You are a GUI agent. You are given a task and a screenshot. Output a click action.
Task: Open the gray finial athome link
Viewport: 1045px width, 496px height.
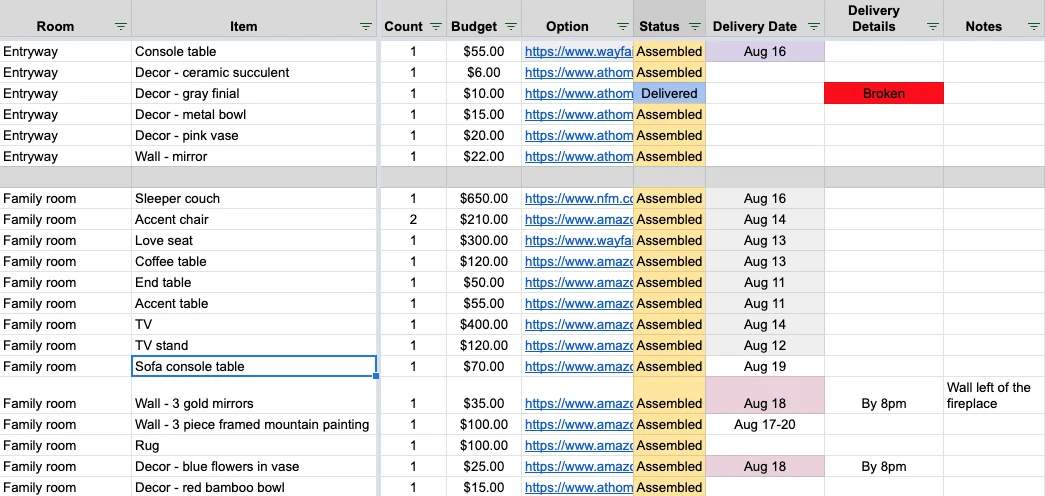578,93
